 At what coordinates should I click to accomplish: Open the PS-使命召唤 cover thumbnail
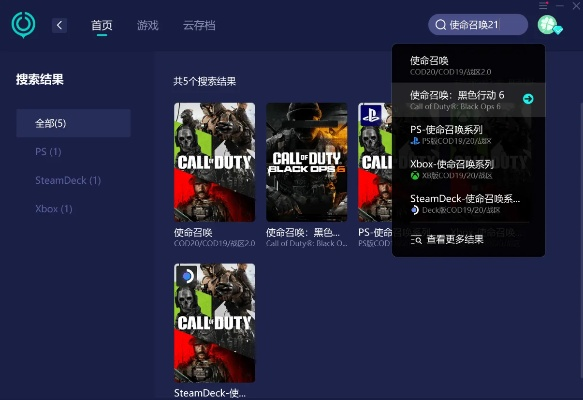pos(375,162)
